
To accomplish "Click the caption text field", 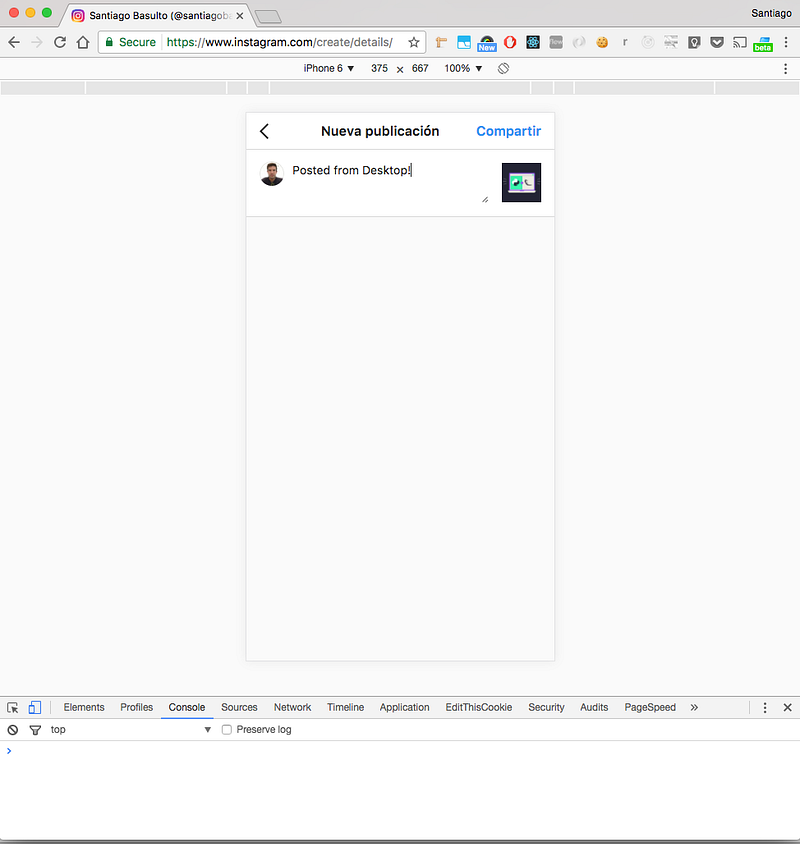I will pyautogui.click(x=388, y=183).
